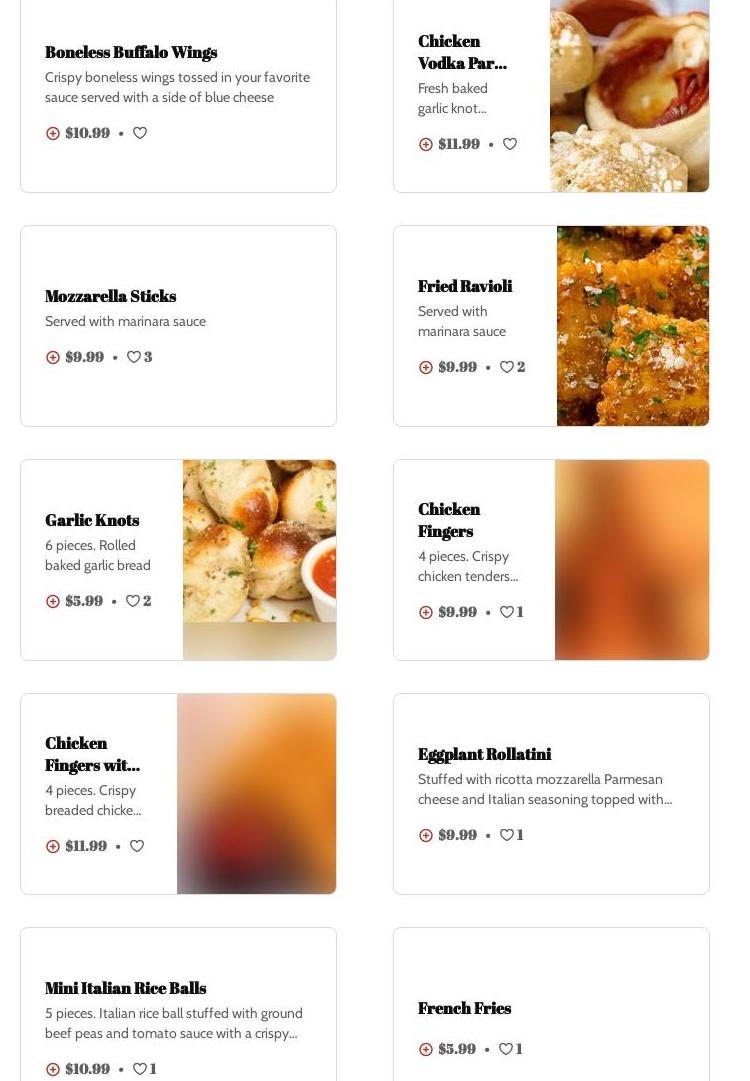Open the Fried Ravioli image
Viewport: 750px width, 1081px height.
click(633, 325)
